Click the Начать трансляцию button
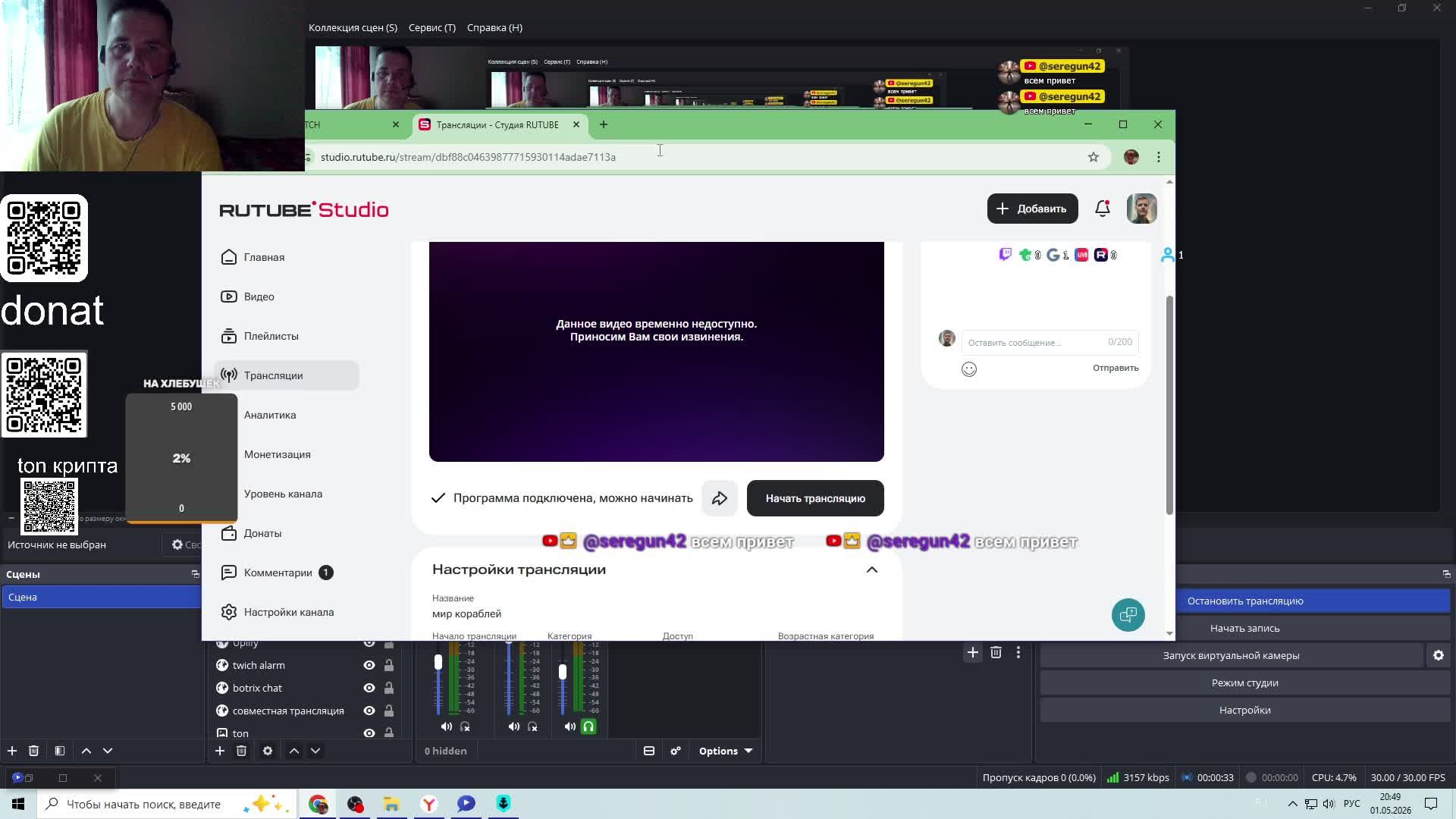 (x=815, y=498)
